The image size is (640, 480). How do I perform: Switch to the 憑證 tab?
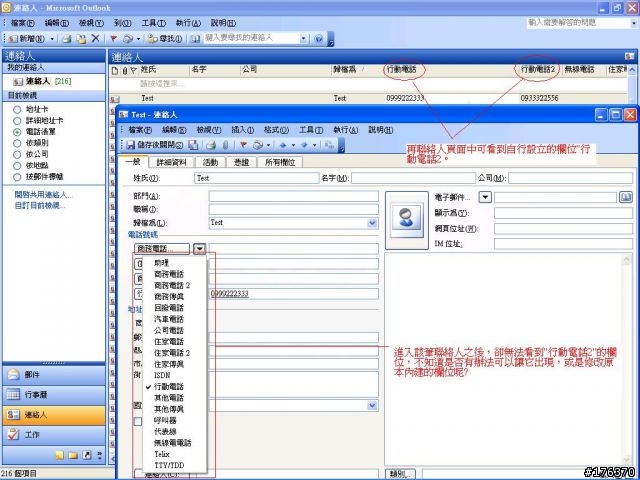click(x=242, y=162)
